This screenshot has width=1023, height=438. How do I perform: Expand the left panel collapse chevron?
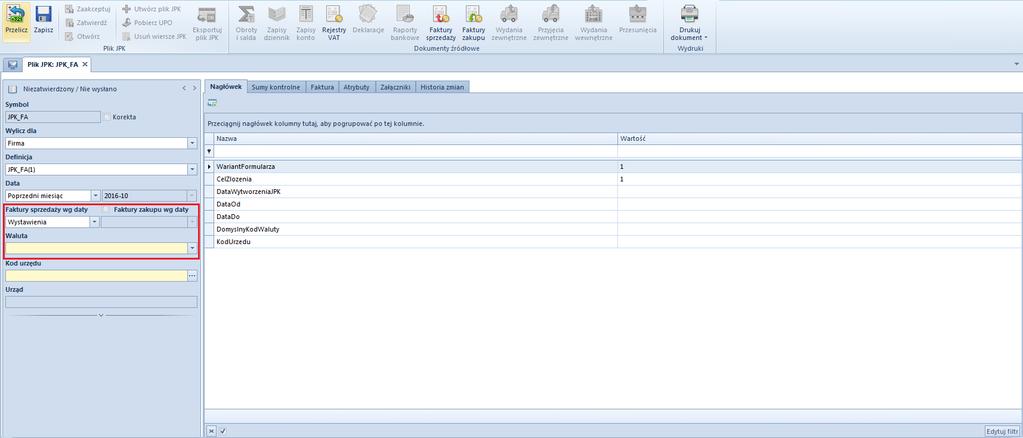point(101,315)
